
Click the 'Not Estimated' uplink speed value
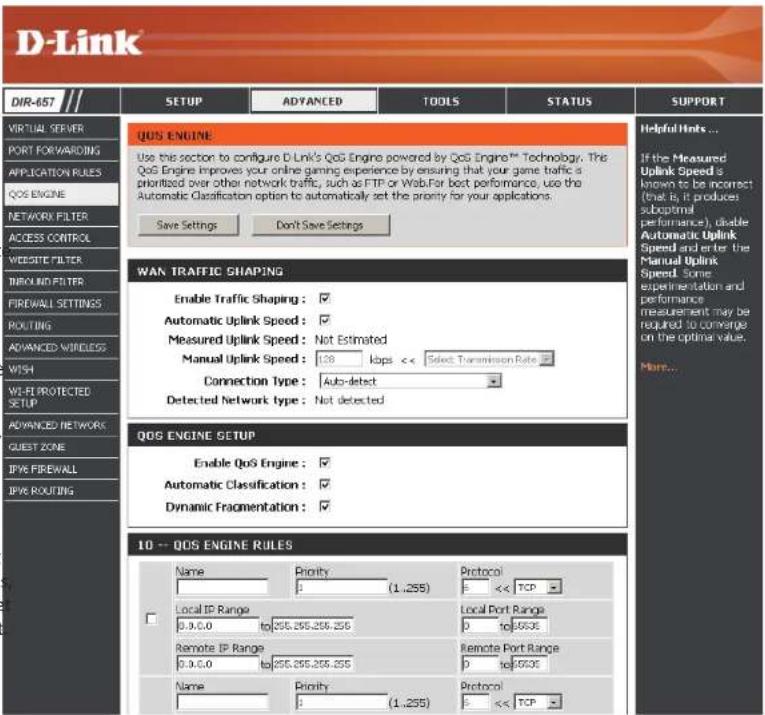[x=351, y=340]
